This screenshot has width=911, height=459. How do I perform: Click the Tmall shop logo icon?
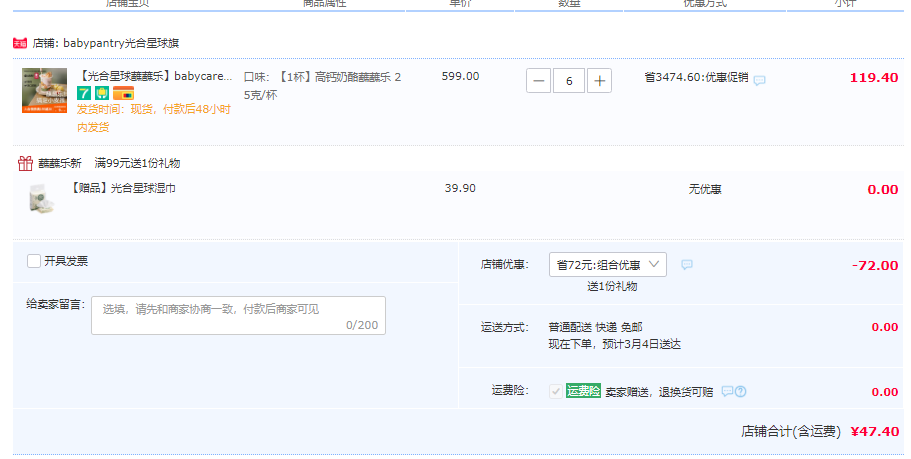(x=20, y=43)
